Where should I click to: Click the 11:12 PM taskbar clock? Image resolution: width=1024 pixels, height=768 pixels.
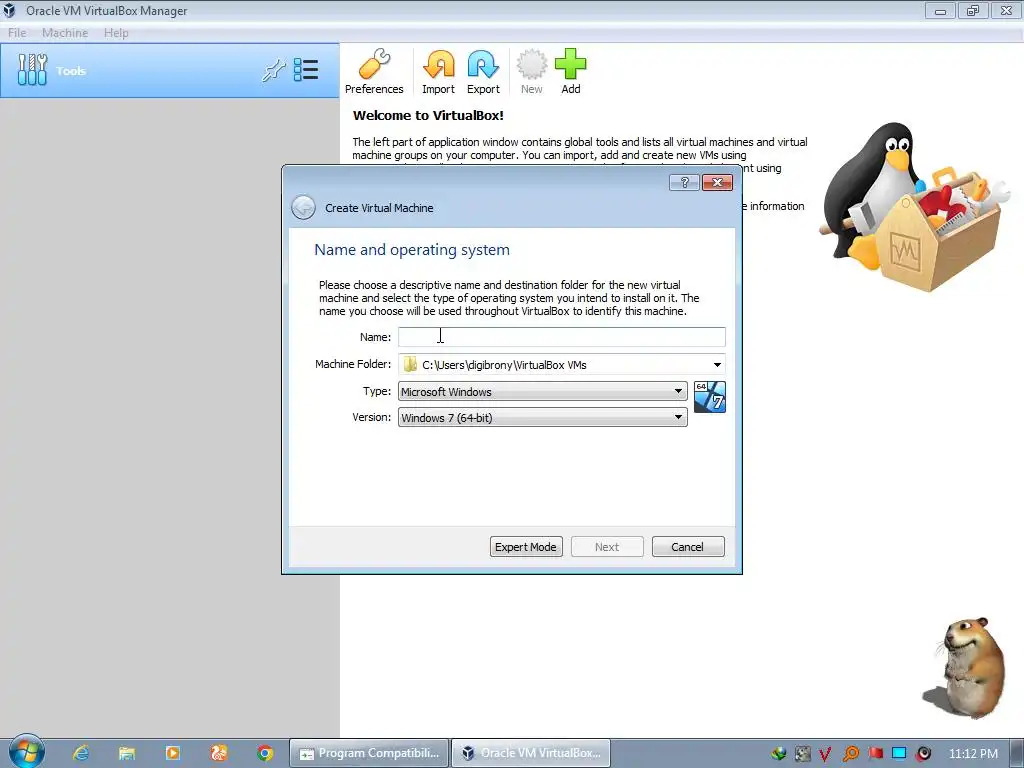point(973,753)
